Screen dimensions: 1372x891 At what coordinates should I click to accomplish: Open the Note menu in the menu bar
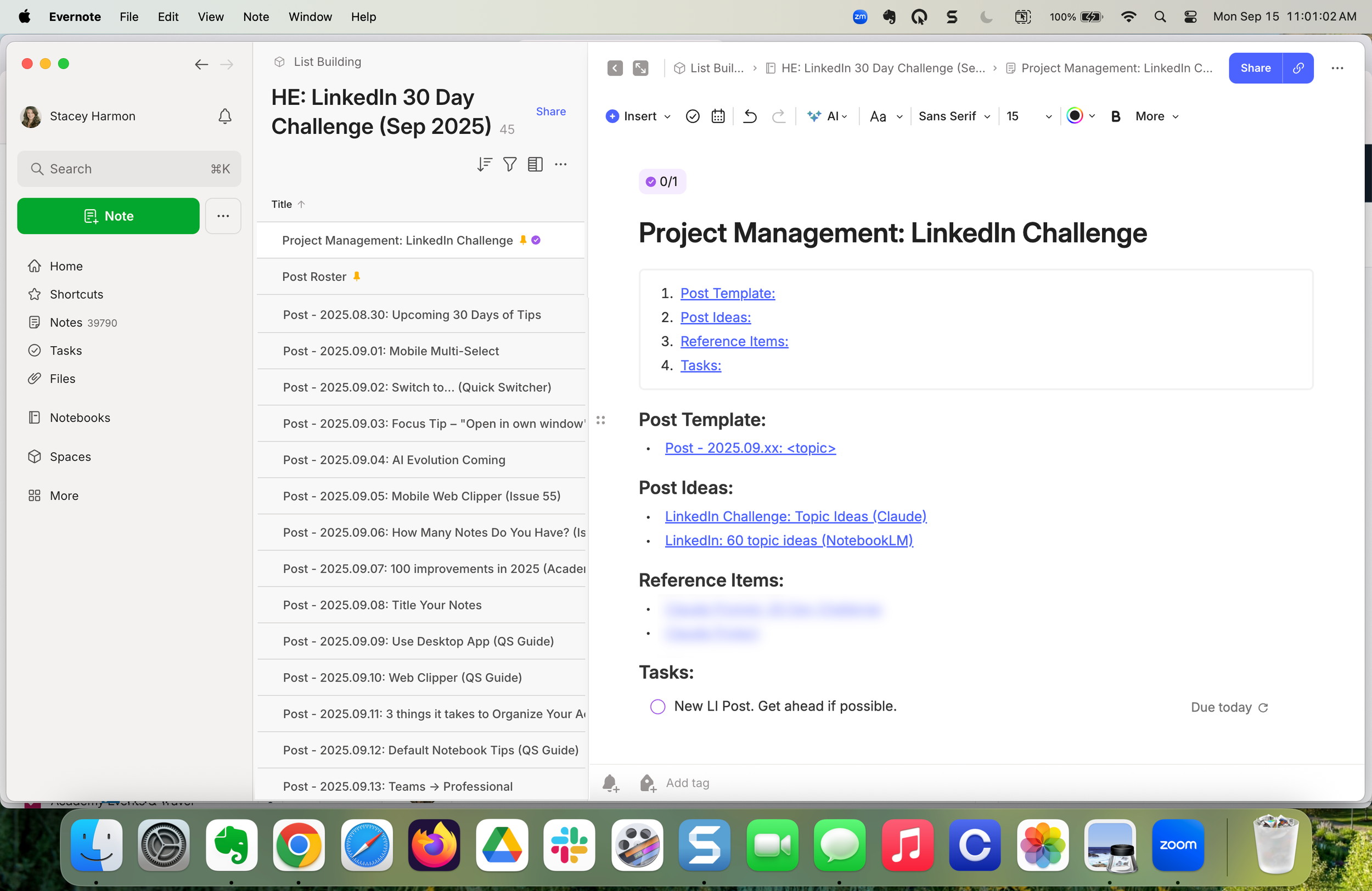(256, 16)
